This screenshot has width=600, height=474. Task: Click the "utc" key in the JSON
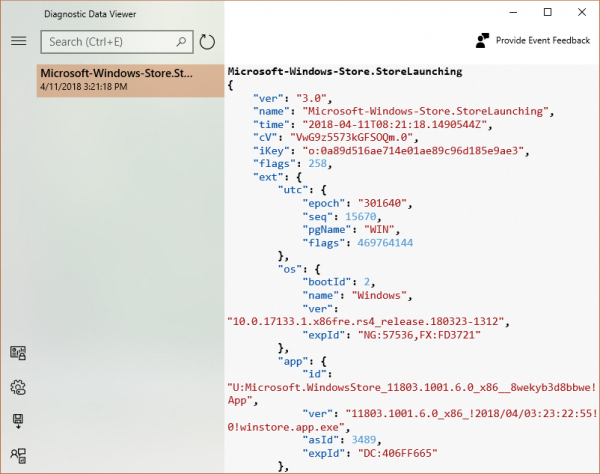[293, 190]
